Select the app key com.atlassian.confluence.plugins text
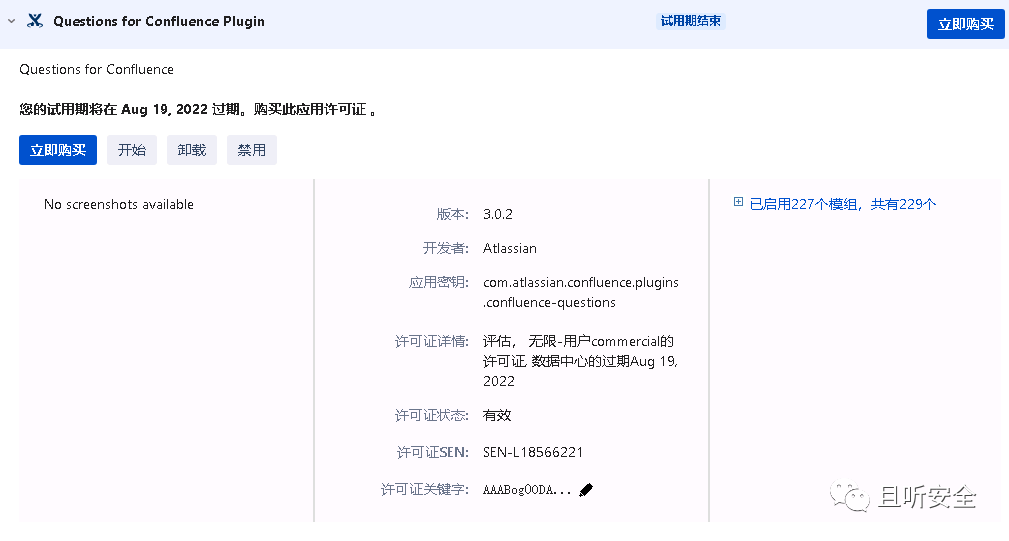 580,282
